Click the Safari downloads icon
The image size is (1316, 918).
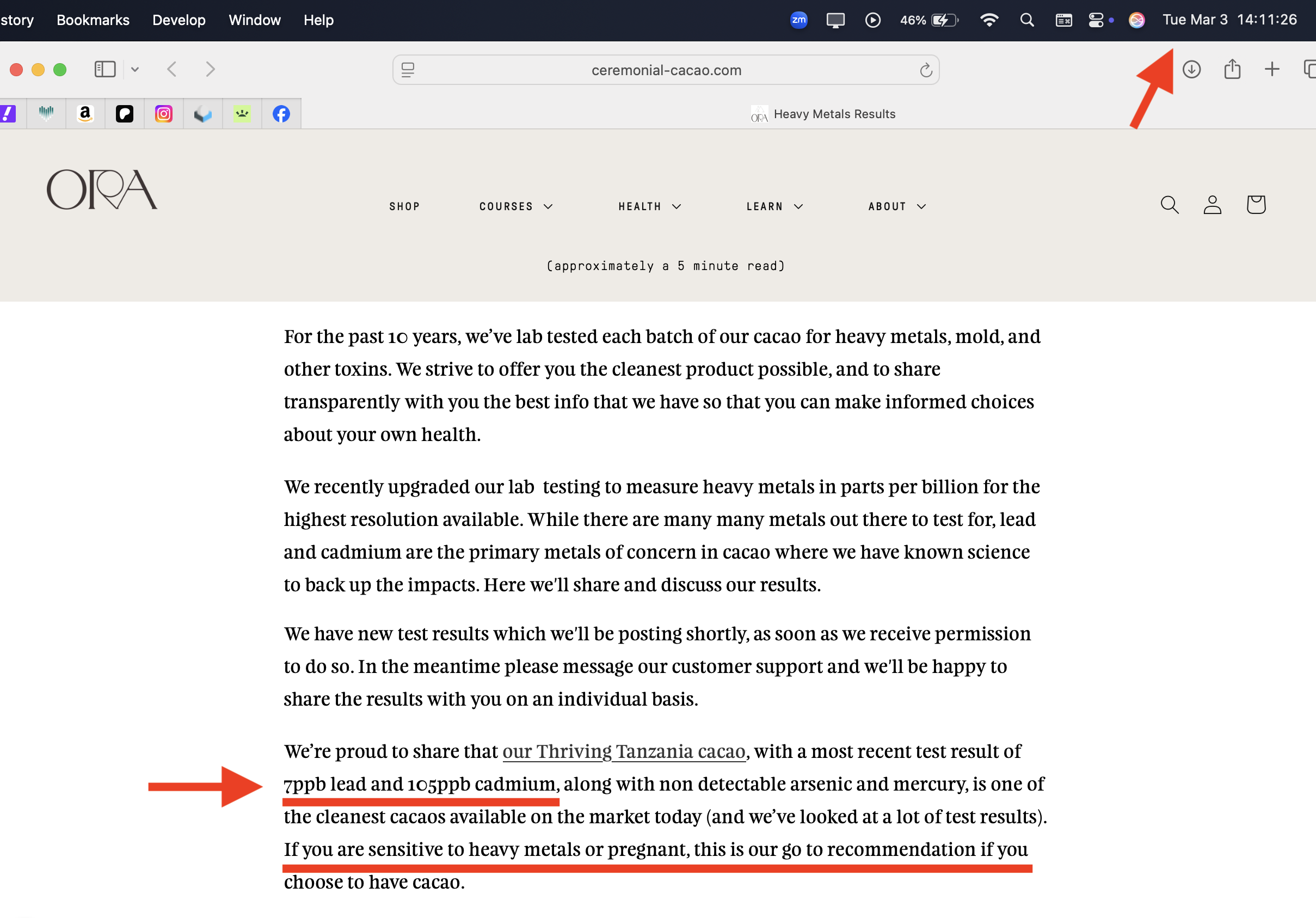tap(1191, 69)
